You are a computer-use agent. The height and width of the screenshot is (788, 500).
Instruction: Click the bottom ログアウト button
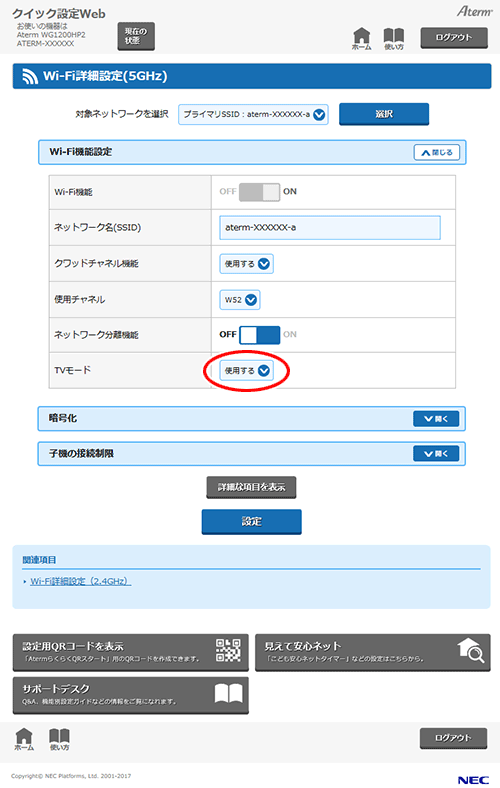pos(453,738)
